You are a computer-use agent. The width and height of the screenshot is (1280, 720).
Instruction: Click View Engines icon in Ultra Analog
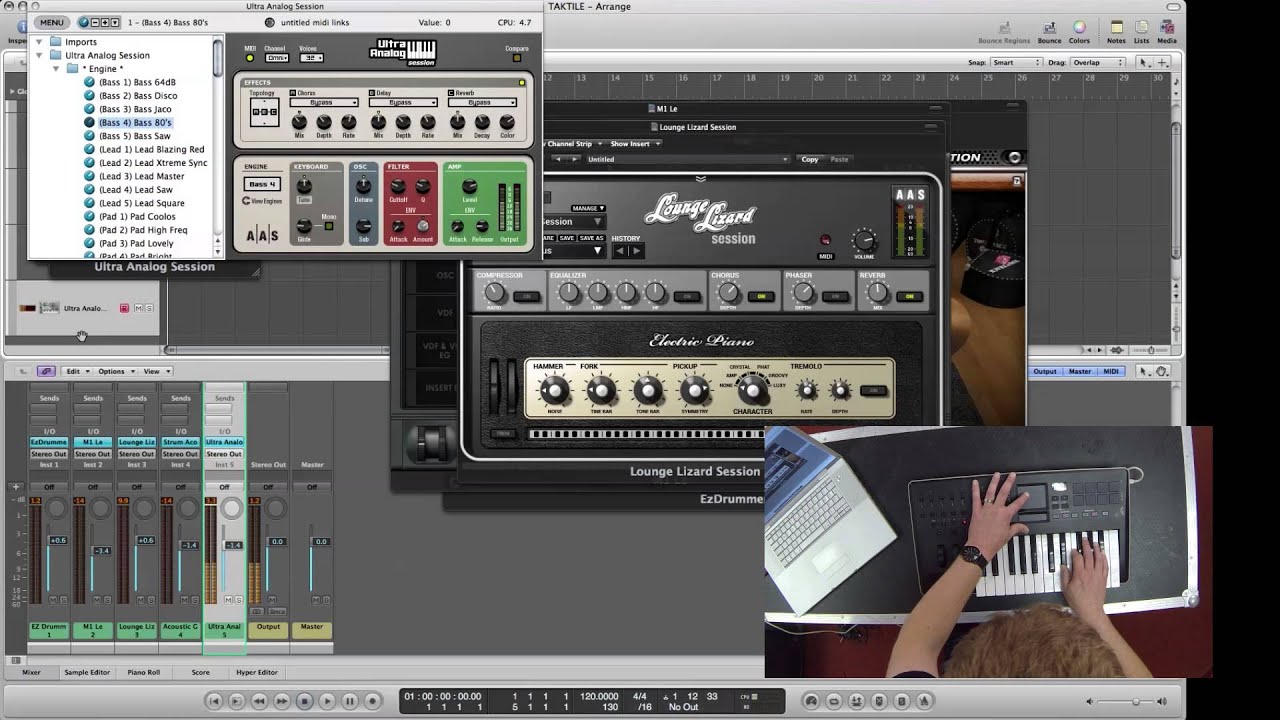pyautogui.click(x=247, y=201)
